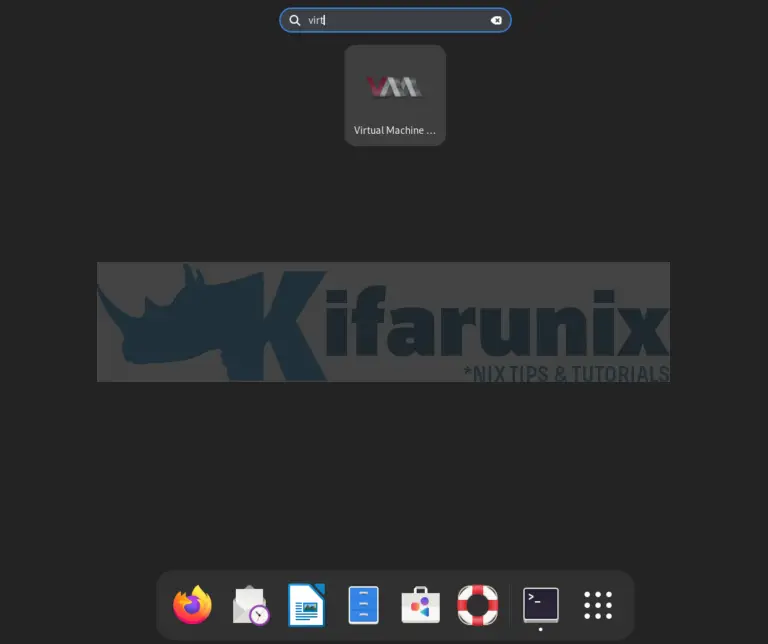The width and height of the screenshot is (768, 644).
Task: Open the Help lifebuoy icon
Action: (x=477, y=605)
